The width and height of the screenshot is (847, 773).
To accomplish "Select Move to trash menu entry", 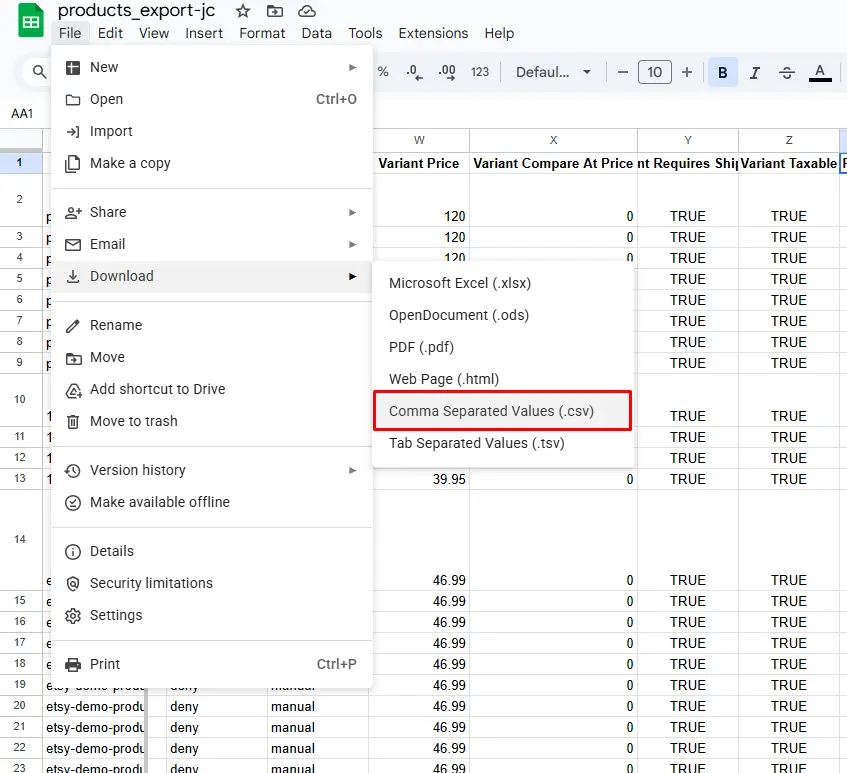I will (x=133, y=421).
